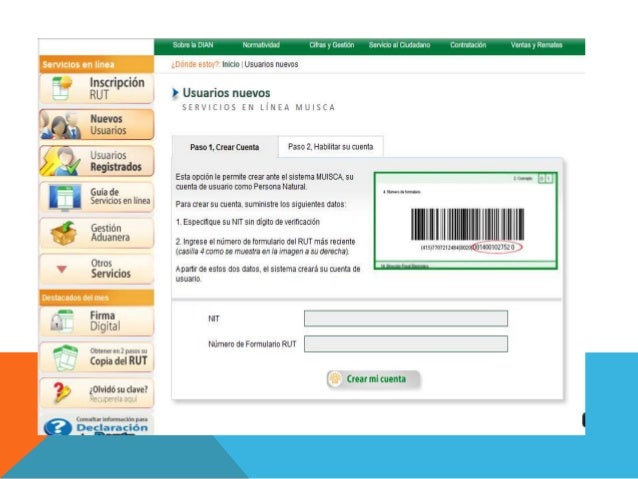Screen dimensions: 638x479
Task: Select the Paso 1, Crear Cuenta tab
Action: point(225,147)
